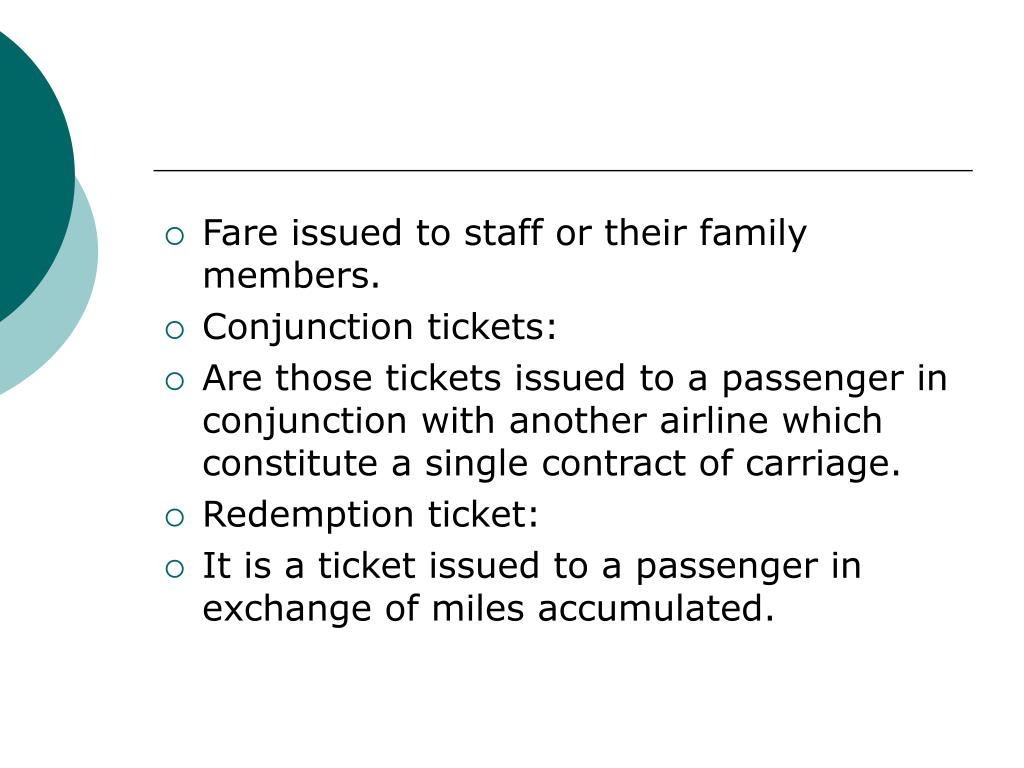This screenshot has height=768, width=1024.
Task: Click the word 'passenger' in 'Are those tickets' line
Action: [x=812, y=380]
